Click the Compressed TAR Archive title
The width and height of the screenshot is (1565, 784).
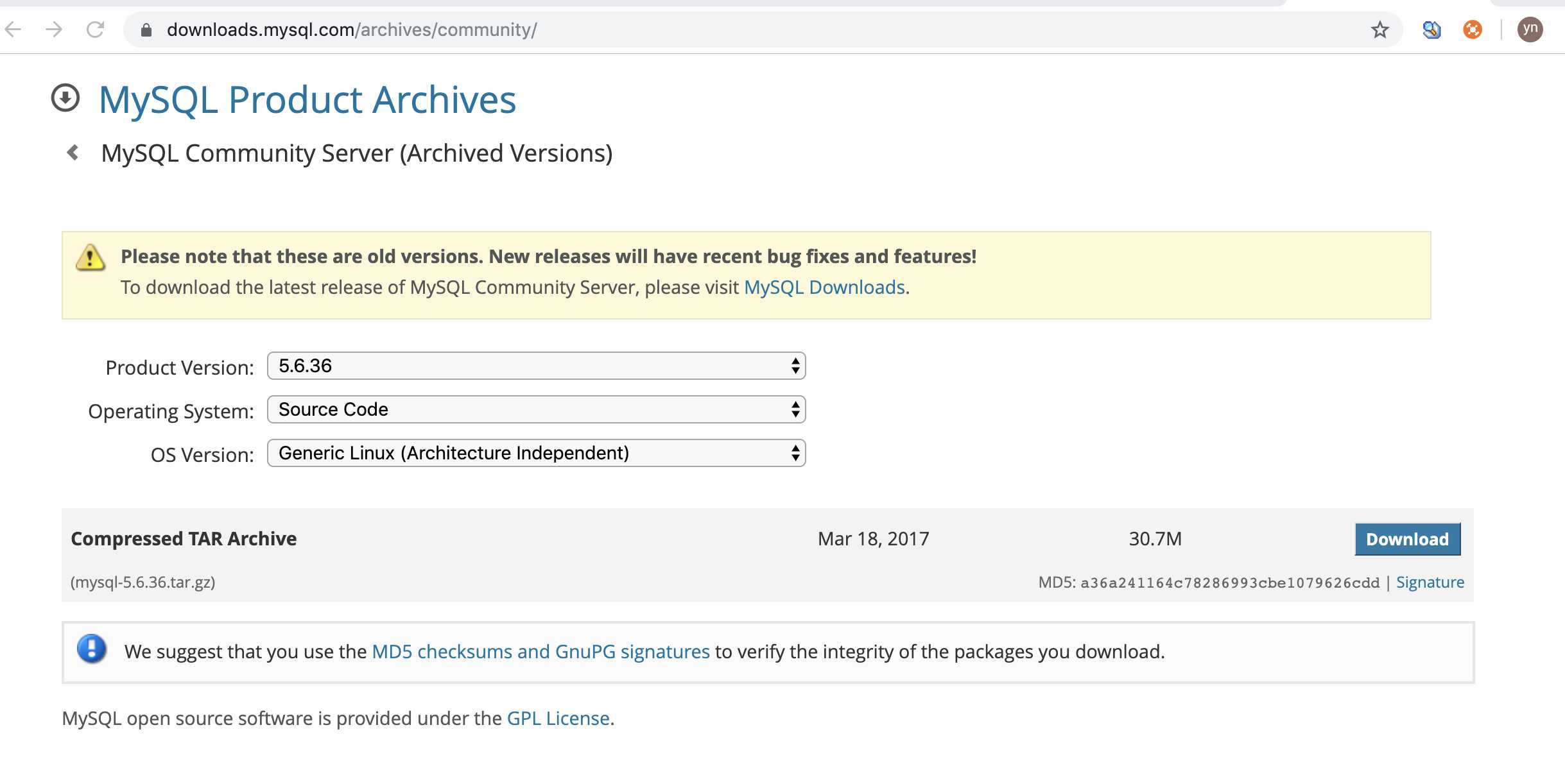point(184,538)
